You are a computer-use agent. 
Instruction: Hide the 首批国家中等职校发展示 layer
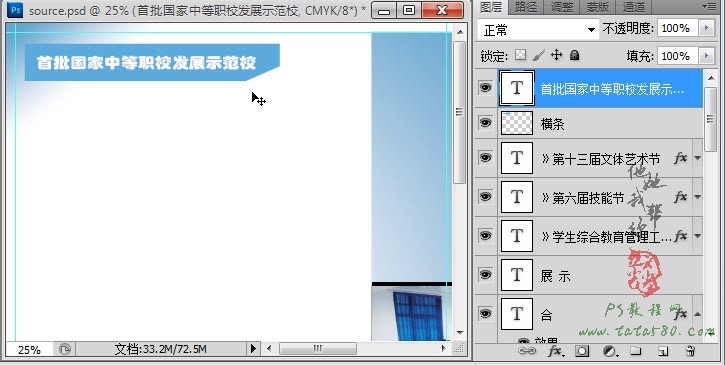click(x=485, y=87)
